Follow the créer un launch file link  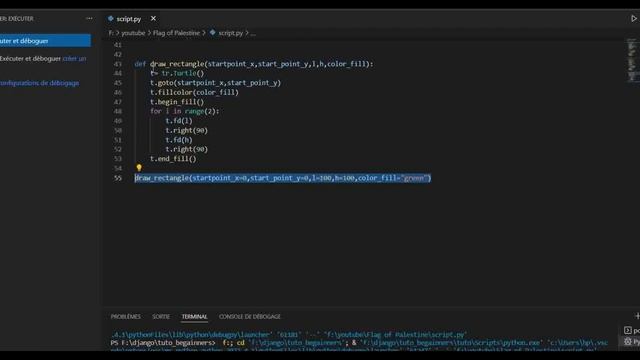tap(74, 58)
